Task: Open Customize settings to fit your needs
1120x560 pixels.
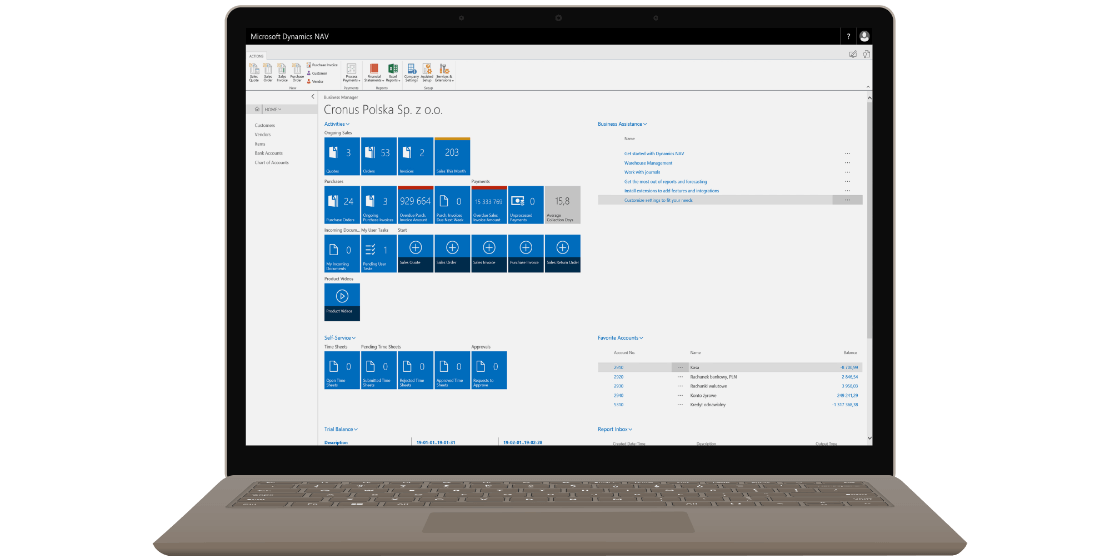Action: [658, 200]
